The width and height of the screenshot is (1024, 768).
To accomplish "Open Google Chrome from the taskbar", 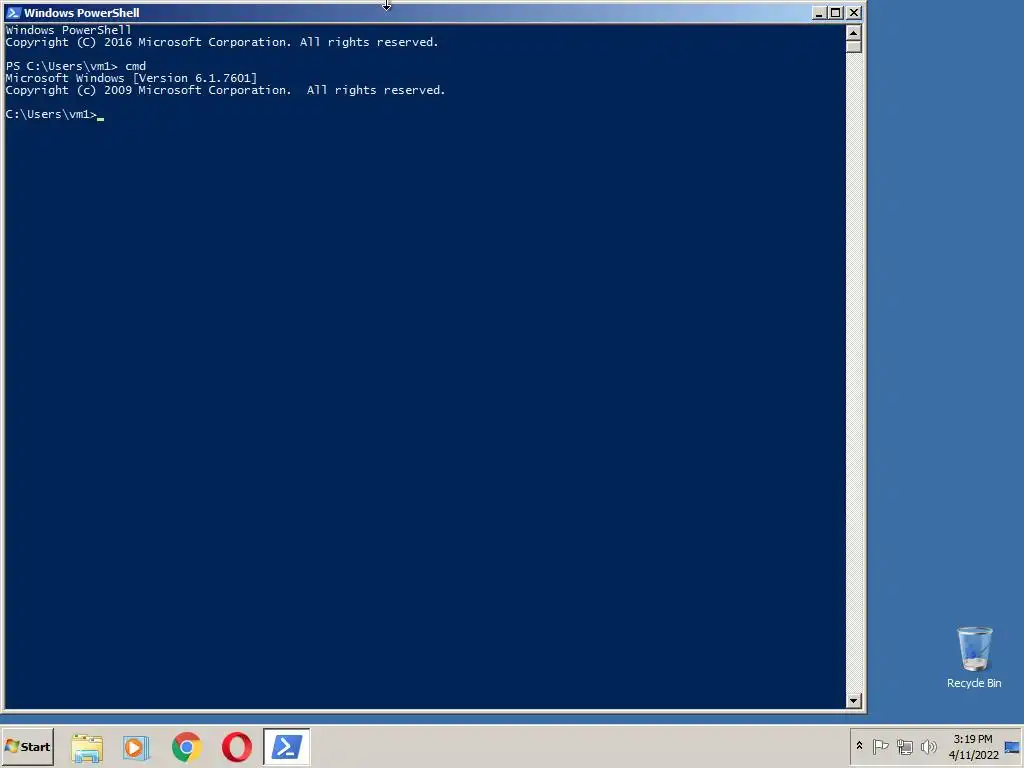I will point(187,747).
